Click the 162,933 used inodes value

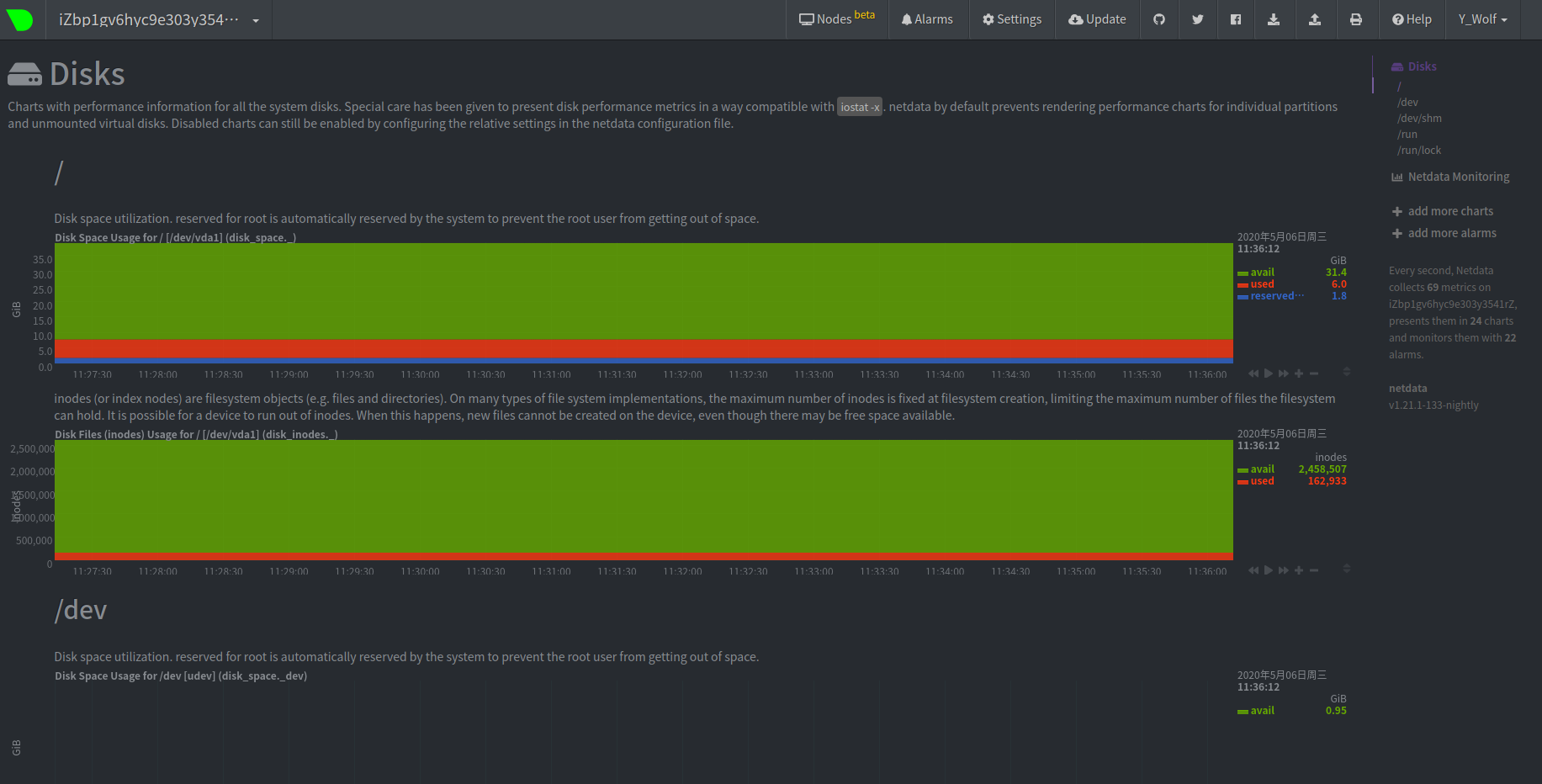point(1327,481)
